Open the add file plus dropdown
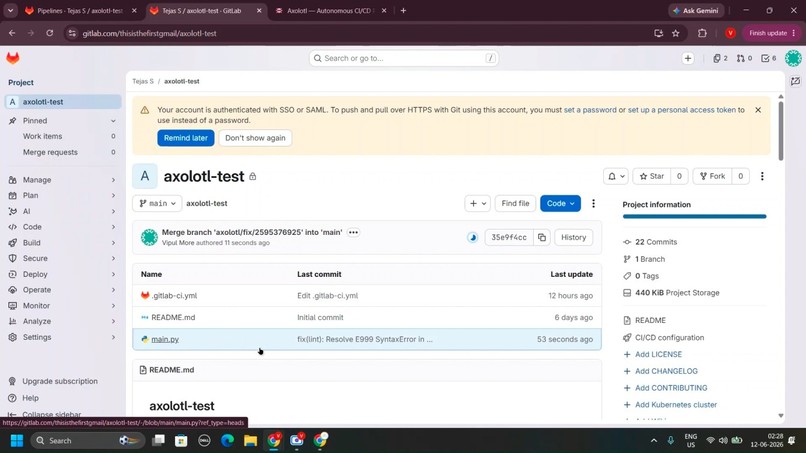The width and height of the screenshot is (806, 453). click(x=477, y=204)
